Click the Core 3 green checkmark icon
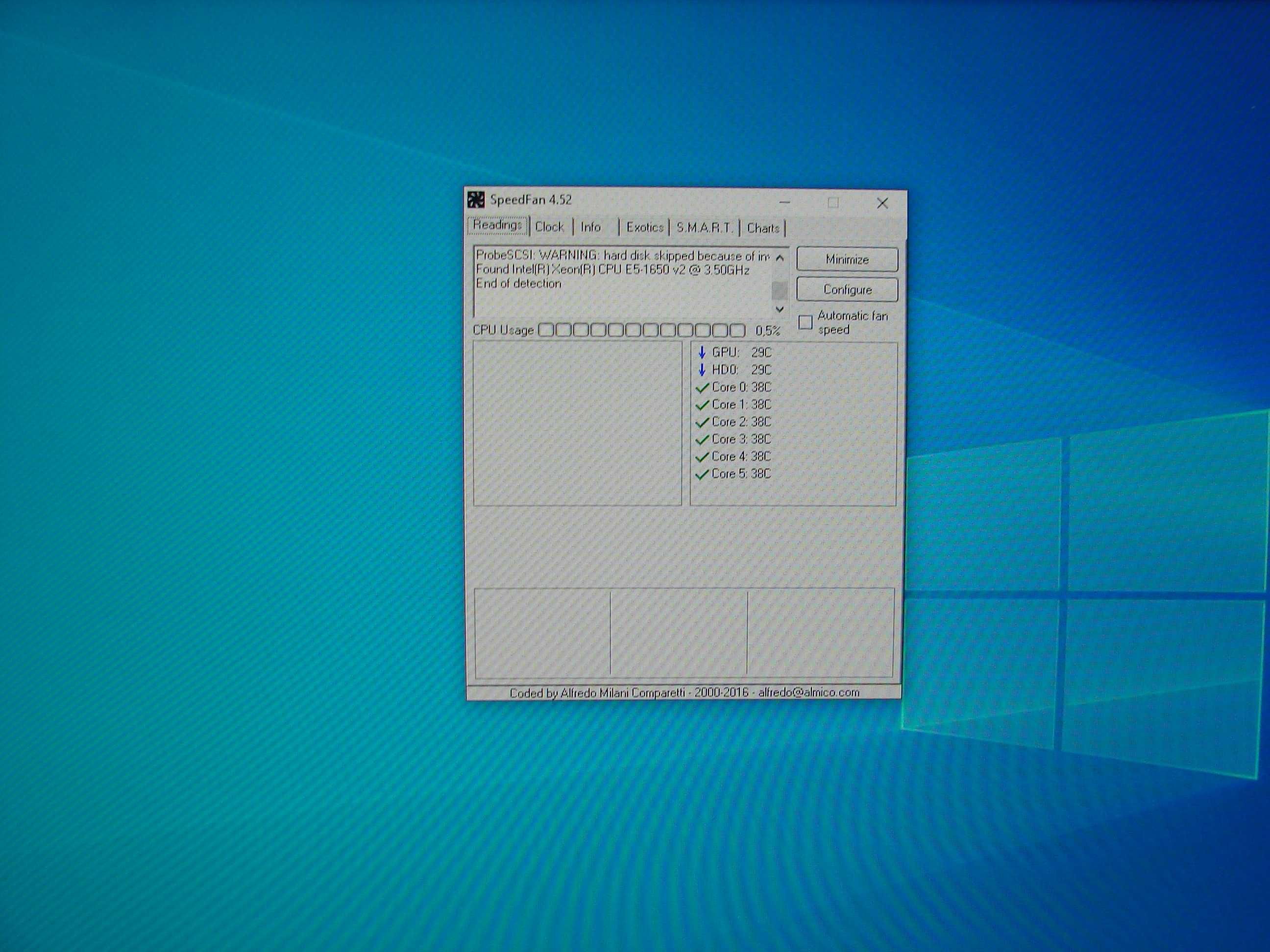The image size is (1270, 952). [702, 440]
